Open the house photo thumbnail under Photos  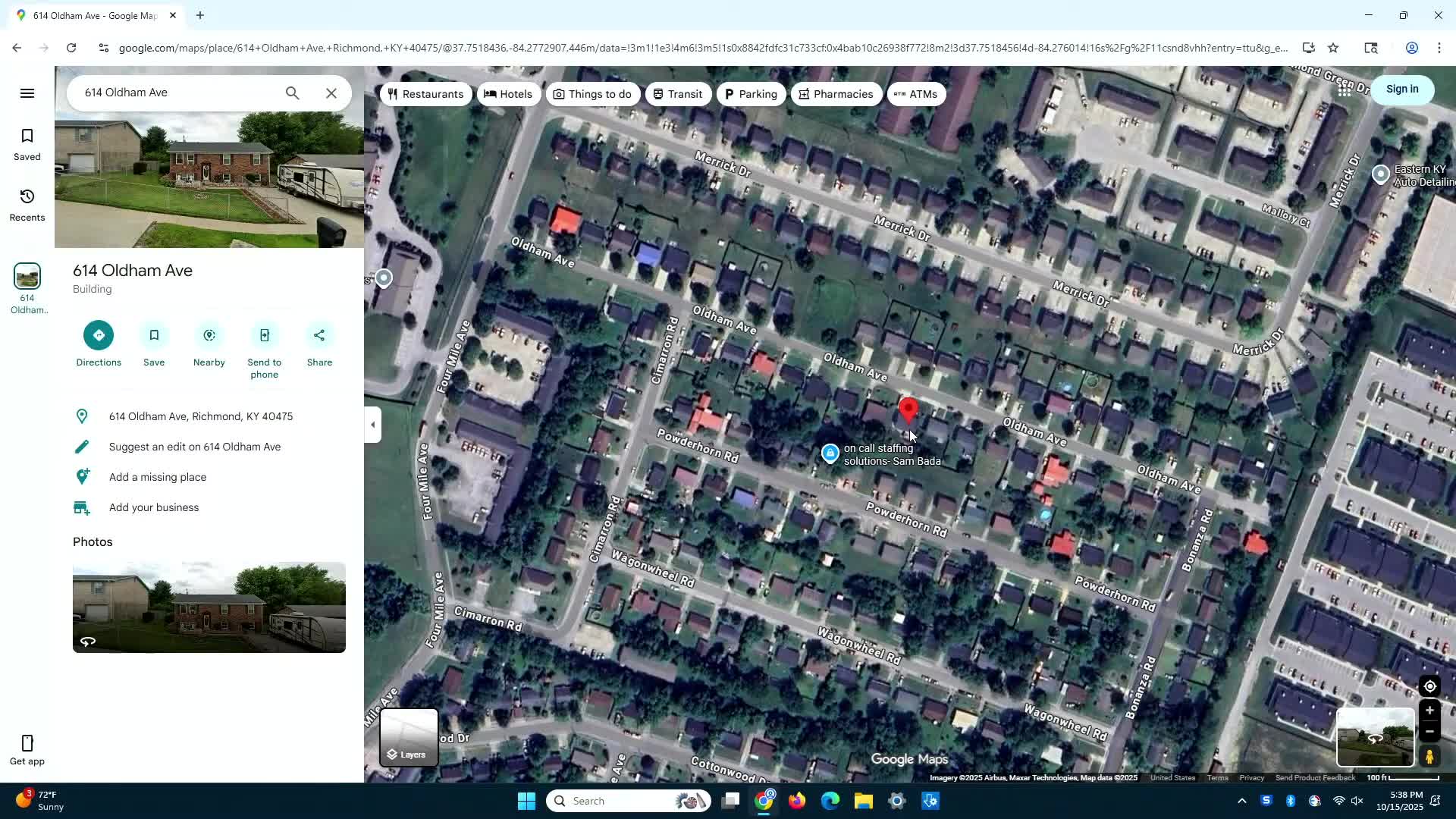(209, 607)
